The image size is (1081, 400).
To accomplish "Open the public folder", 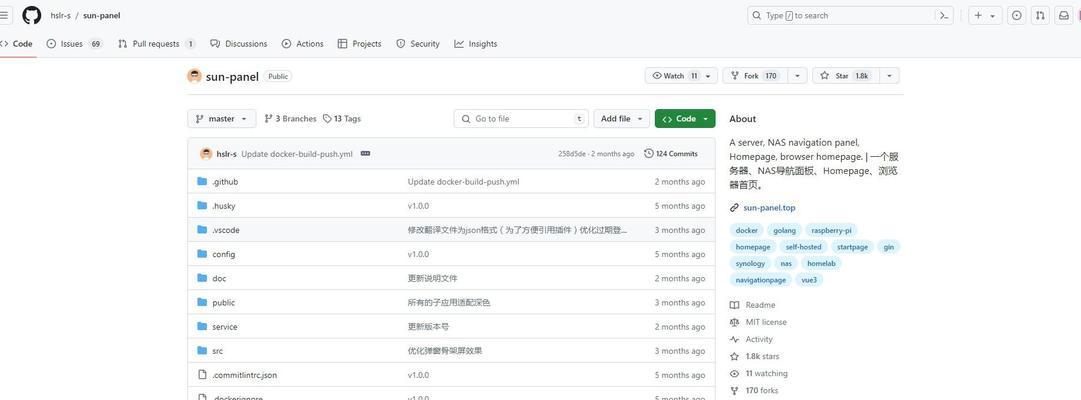I will tap(223, 302).
